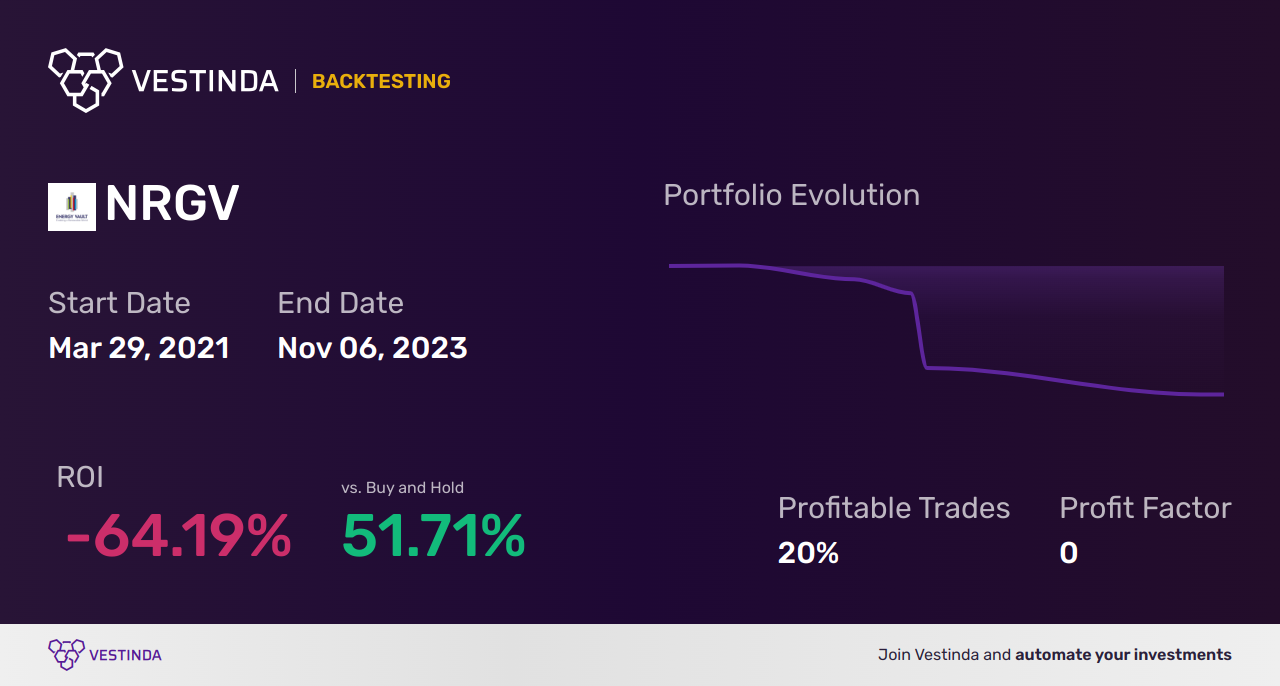Click the Start Date label
1280x686 pixels.
point(119,303)
